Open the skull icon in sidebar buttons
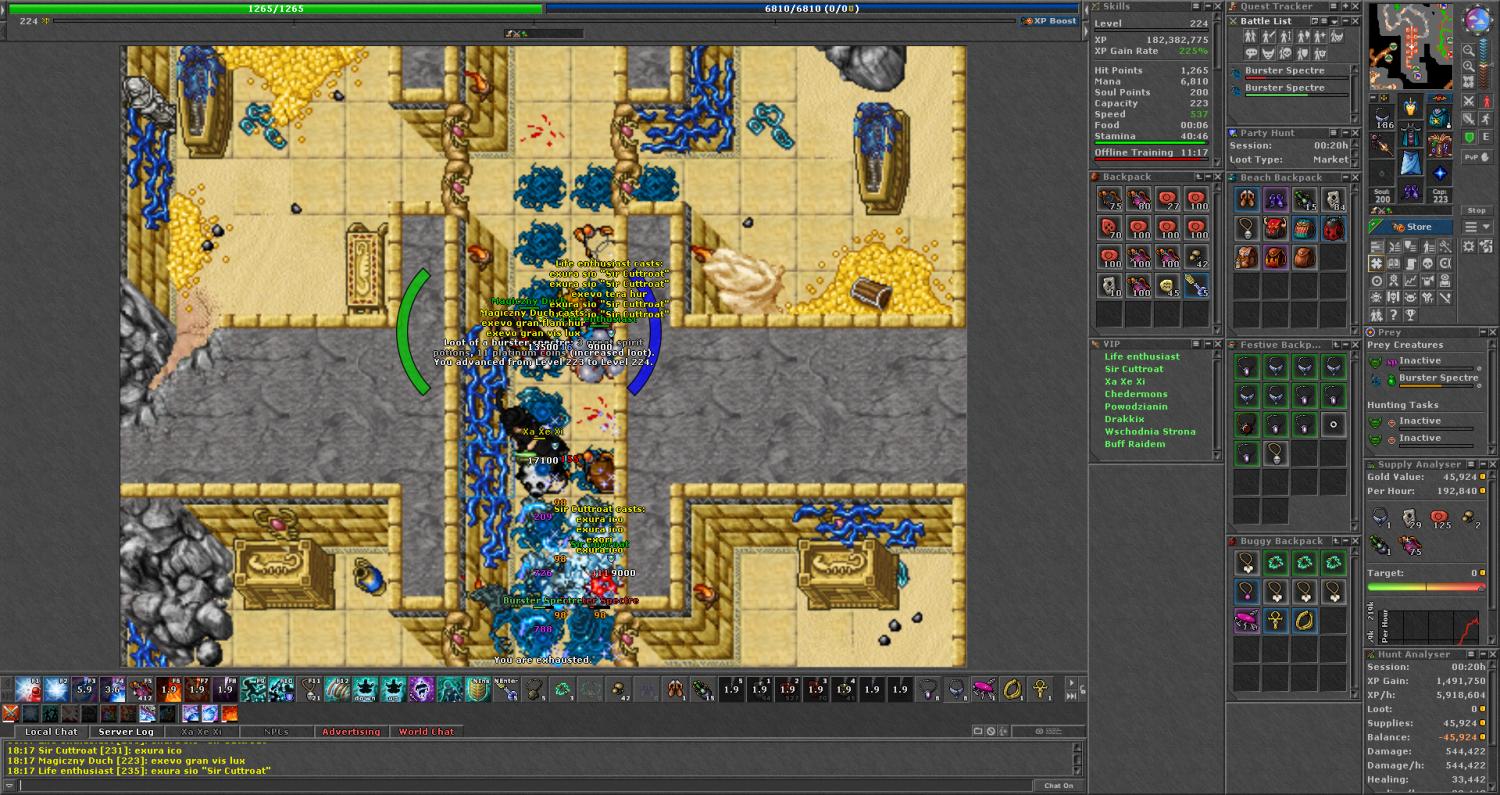This screenshot has height=795, width=1500. tap(1428, 263)
